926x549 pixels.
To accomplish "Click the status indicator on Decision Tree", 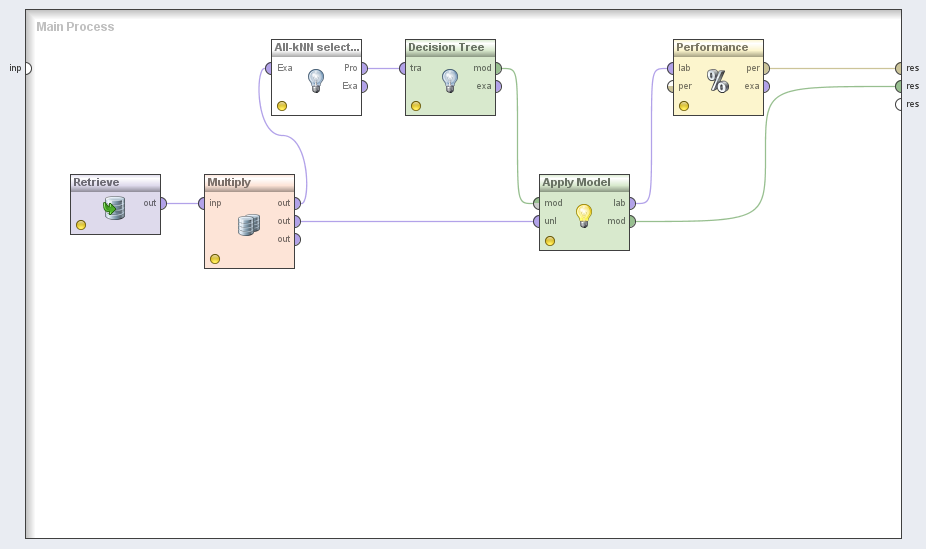I will click(416, 106).
